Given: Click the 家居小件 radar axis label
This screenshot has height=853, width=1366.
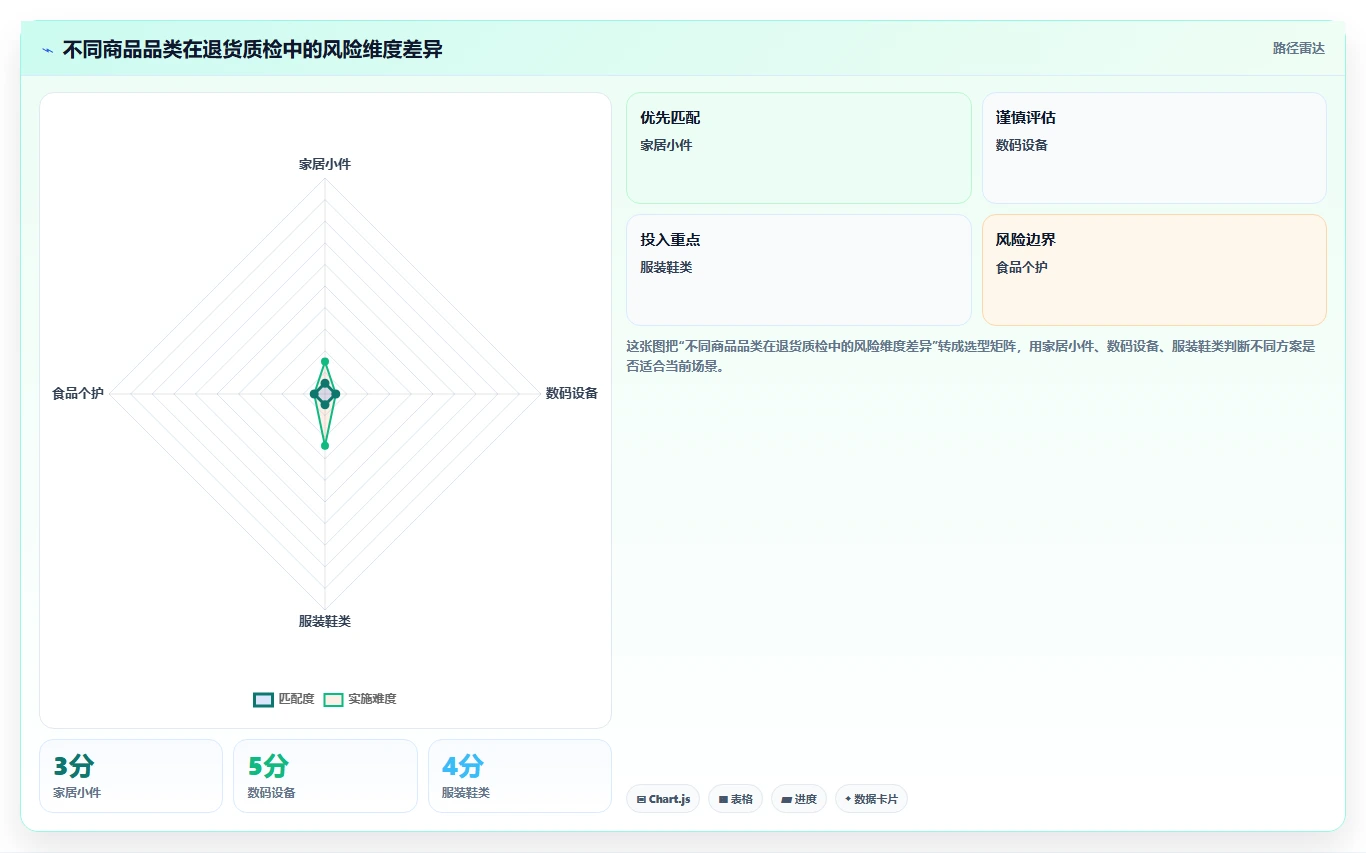Looking at the screenshot, I should [x=325, y=164].
